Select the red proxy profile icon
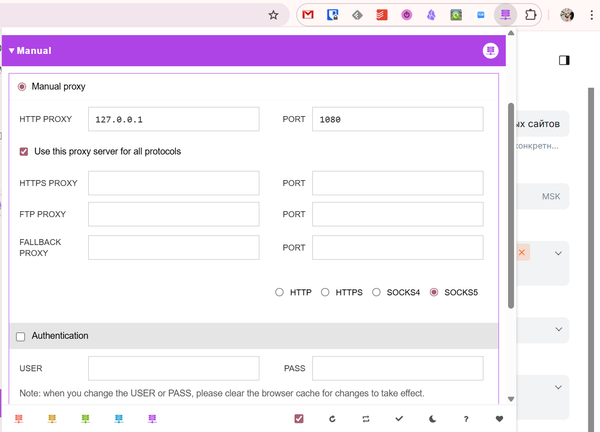The width and height of the screenshot is (600, 432). click(19, 419)
